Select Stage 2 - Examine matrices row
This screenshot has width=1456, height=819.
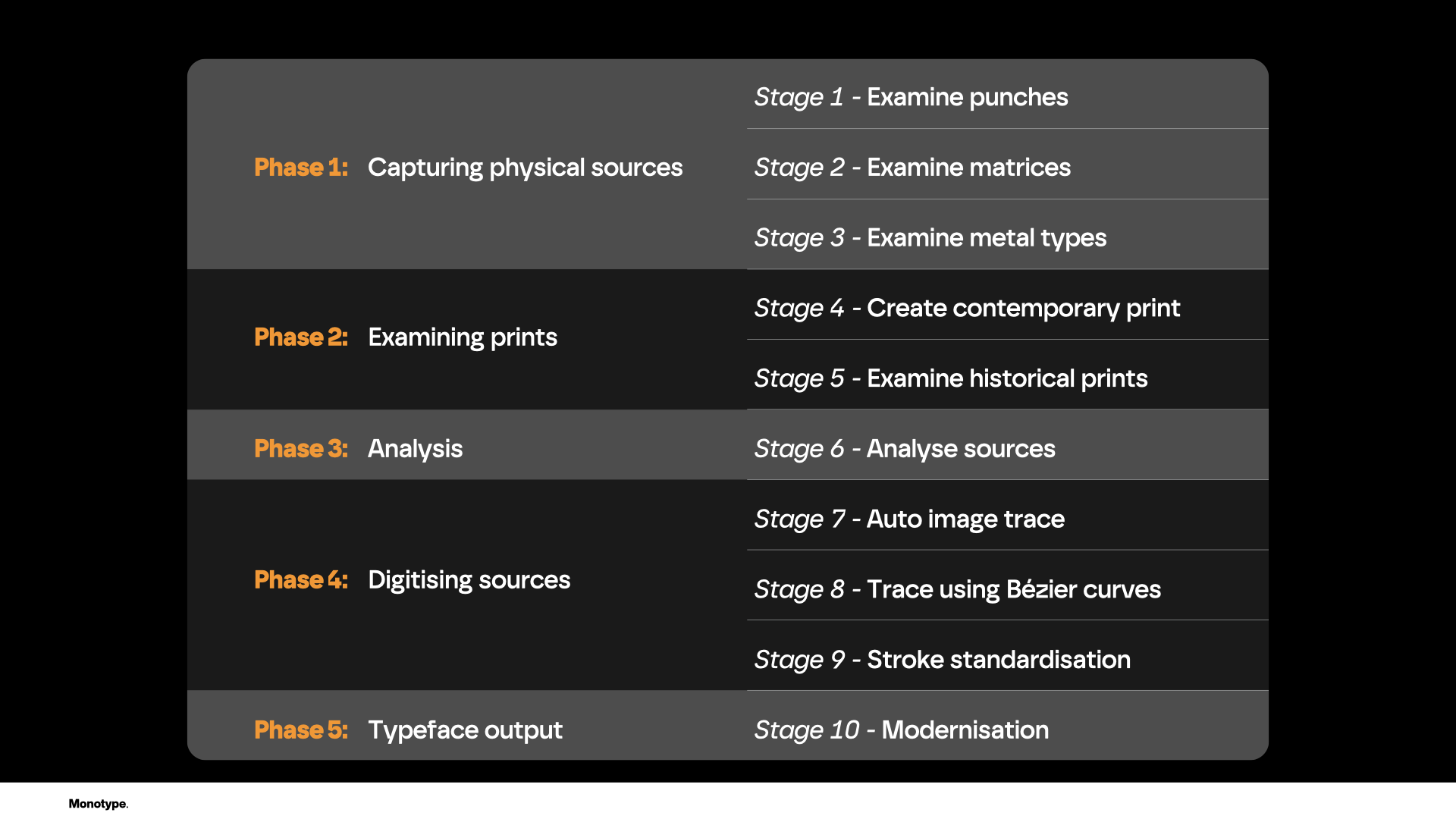coord(1008,165)
